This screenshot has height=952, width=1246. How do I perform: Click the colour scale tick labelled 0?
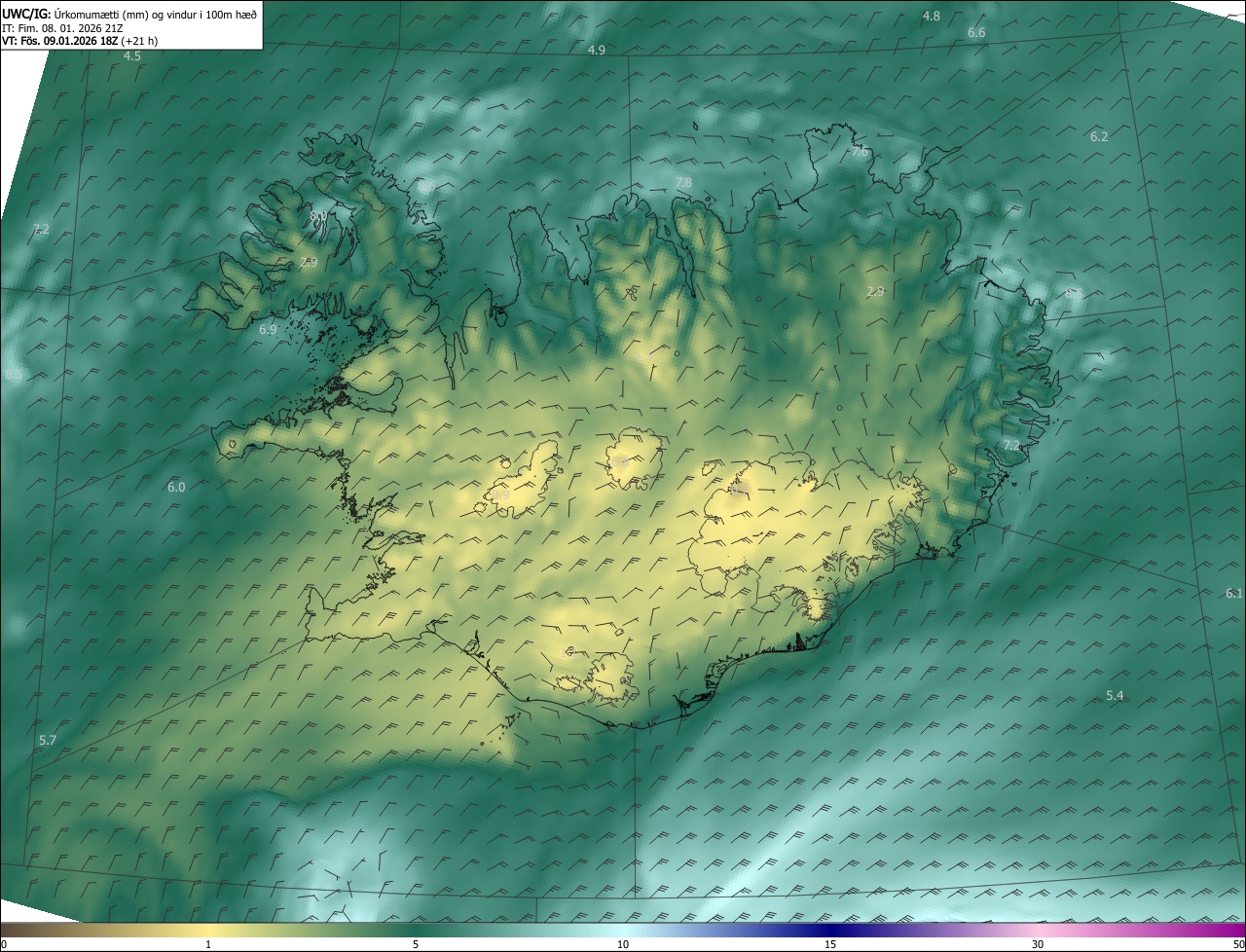coord(4,944)
